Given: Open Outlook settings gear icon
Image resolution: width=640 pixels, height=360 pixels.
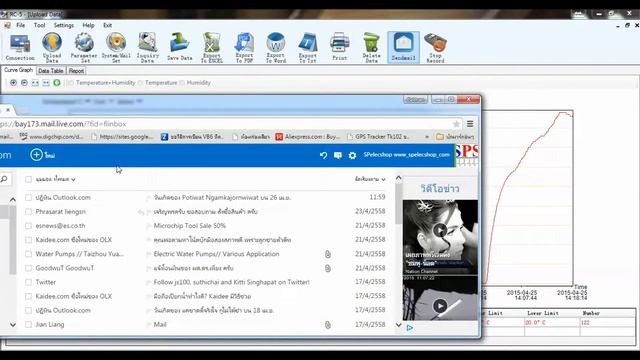Looking at the screenshot, I should (352, 155).
